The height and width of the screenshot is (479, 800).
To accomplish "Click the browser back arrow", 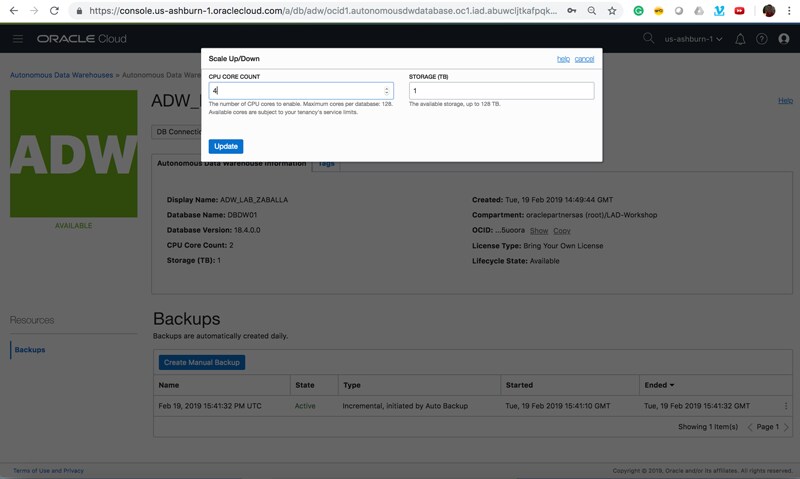I will pyautogui.click(x=14, y=10).
